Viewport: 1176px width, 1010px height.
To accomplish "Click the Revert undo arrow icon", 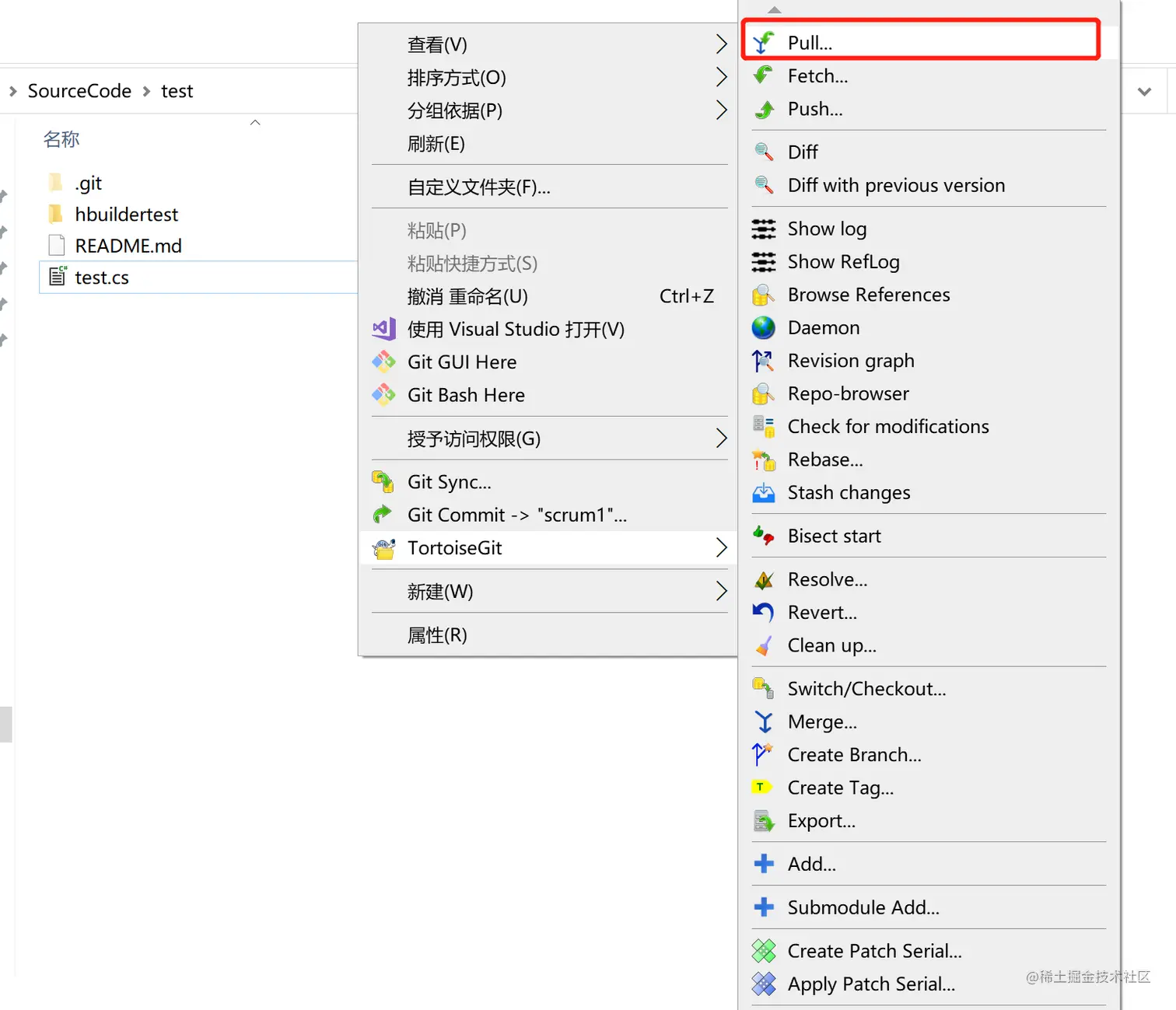I will tap(764, 613).
